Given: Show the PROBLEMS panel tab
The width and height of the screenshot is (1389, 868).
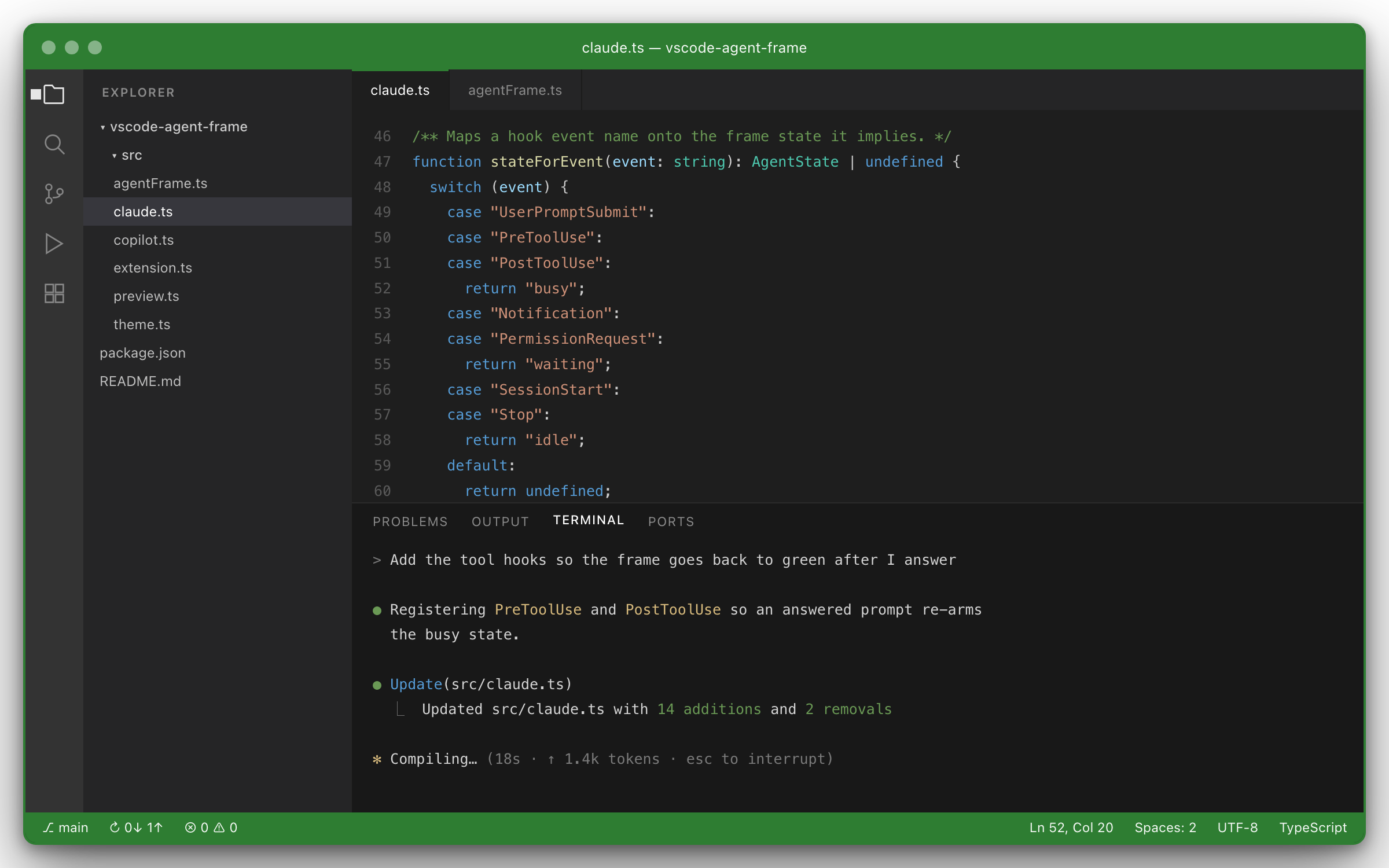Looking at the screenshot, I should pyautogui.click(x=410, y=521).
